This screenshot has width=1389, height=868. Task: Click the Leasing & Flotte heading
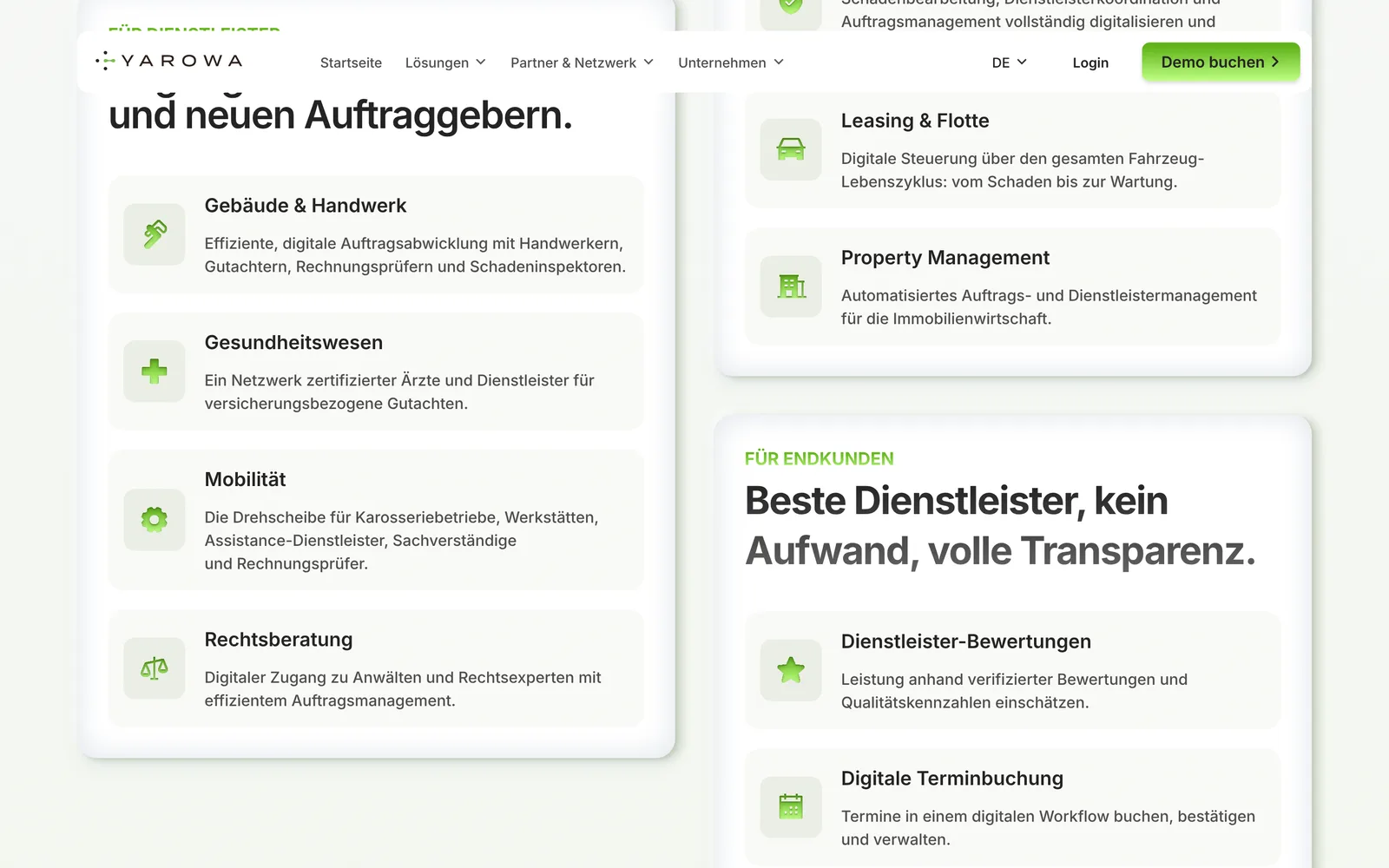[915, 121]
